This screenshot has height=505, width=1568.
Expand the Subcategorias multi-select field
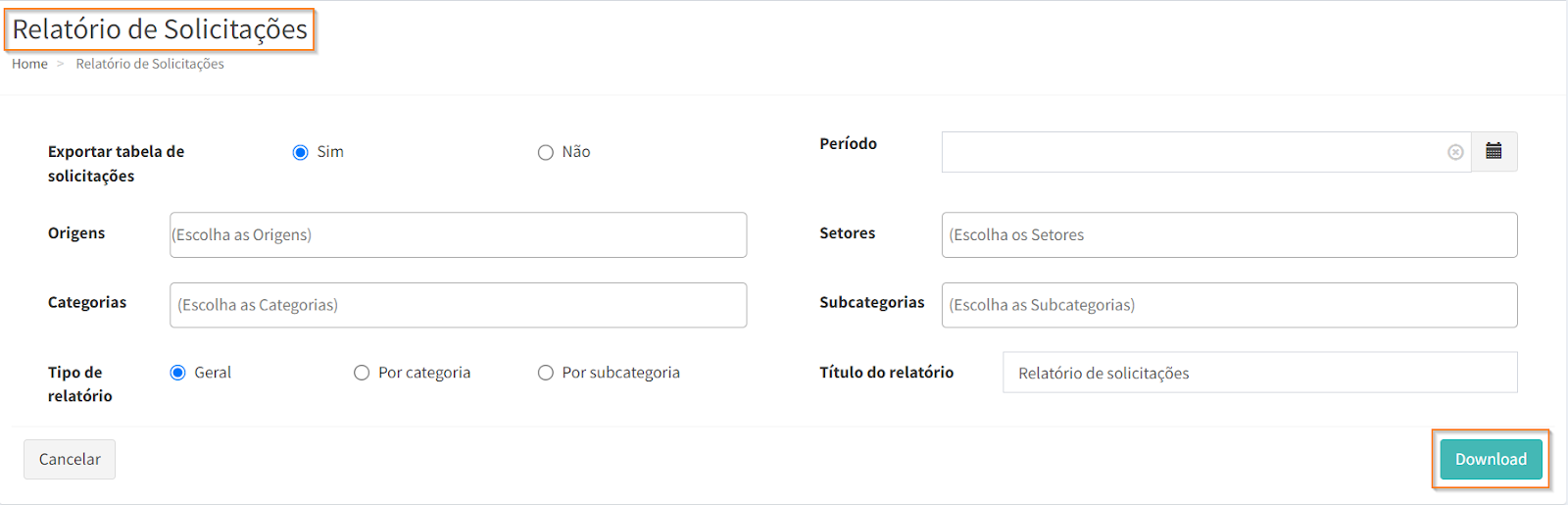(x=1229, y=305)
